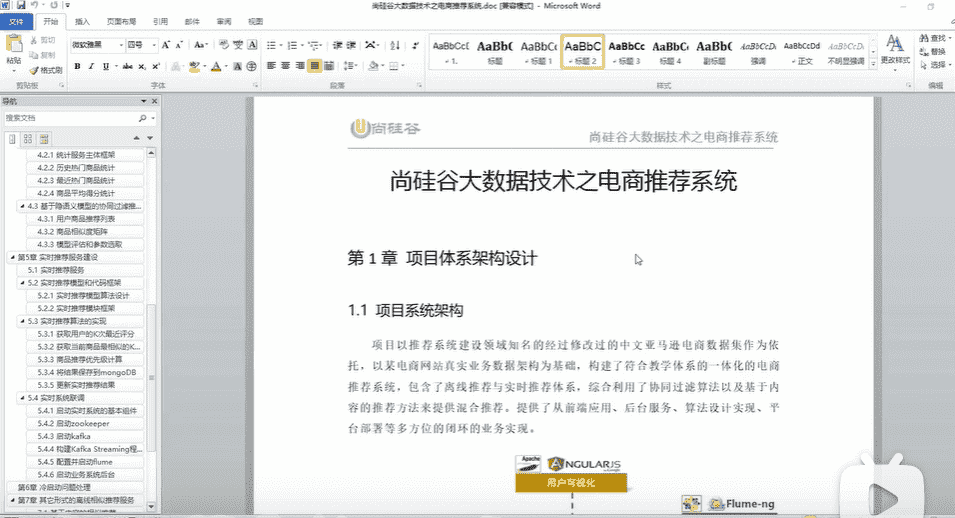This screenshot has width=955, height=518.
Task: Activate the Format Painter (格式刷) brush
Action: [34, 70]
